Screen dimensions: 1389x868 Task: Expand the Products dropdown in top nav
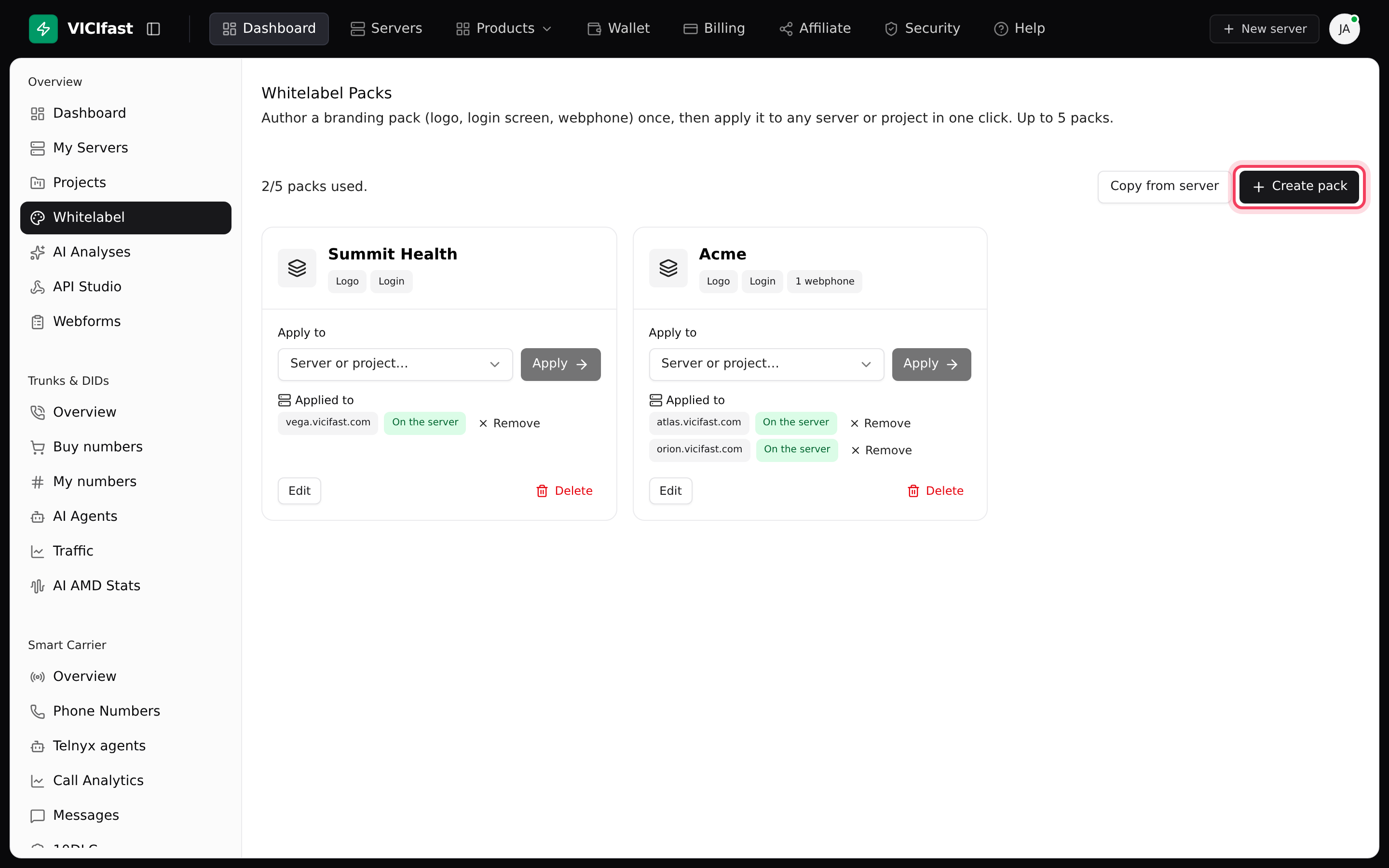click(504, 29)
